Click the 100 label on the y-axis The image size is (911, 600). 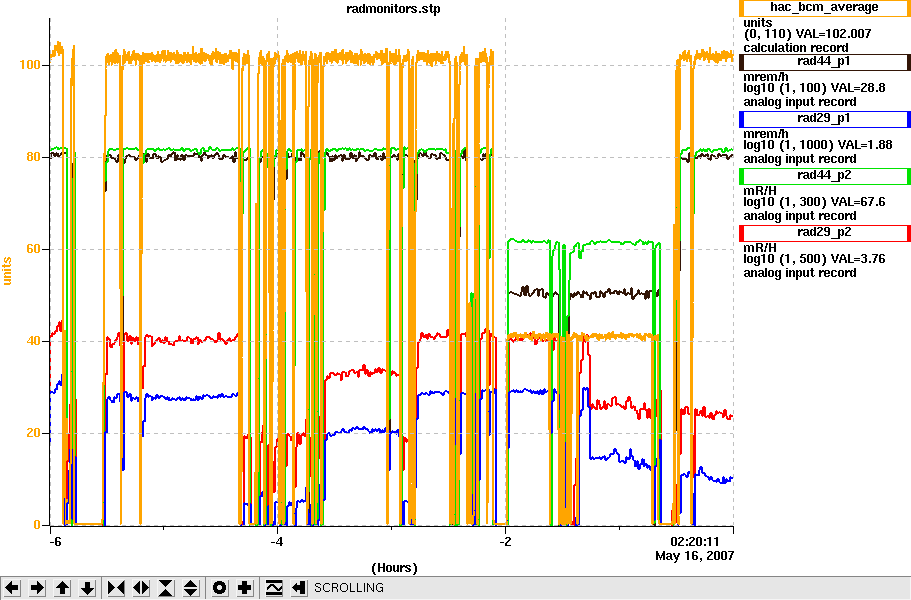pyautogui.click(x=30, y=65)
